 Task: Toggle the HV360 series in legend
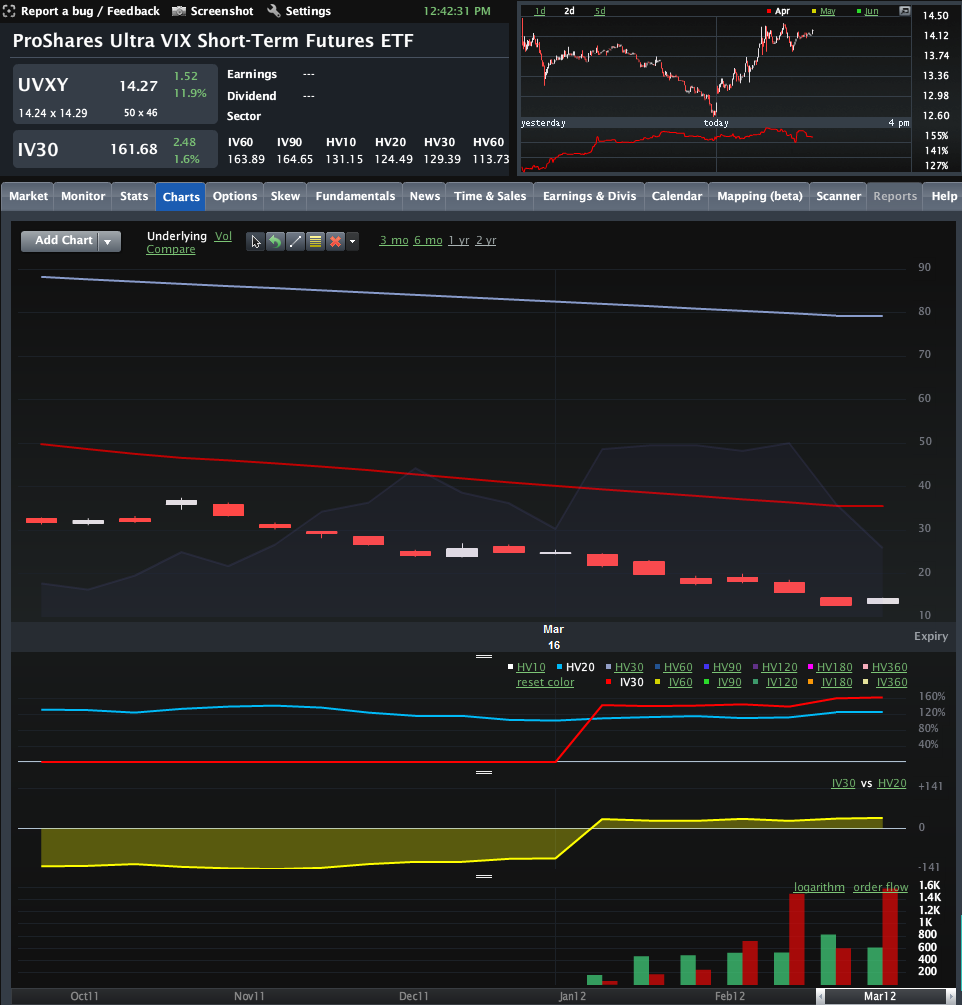point(890,667)
